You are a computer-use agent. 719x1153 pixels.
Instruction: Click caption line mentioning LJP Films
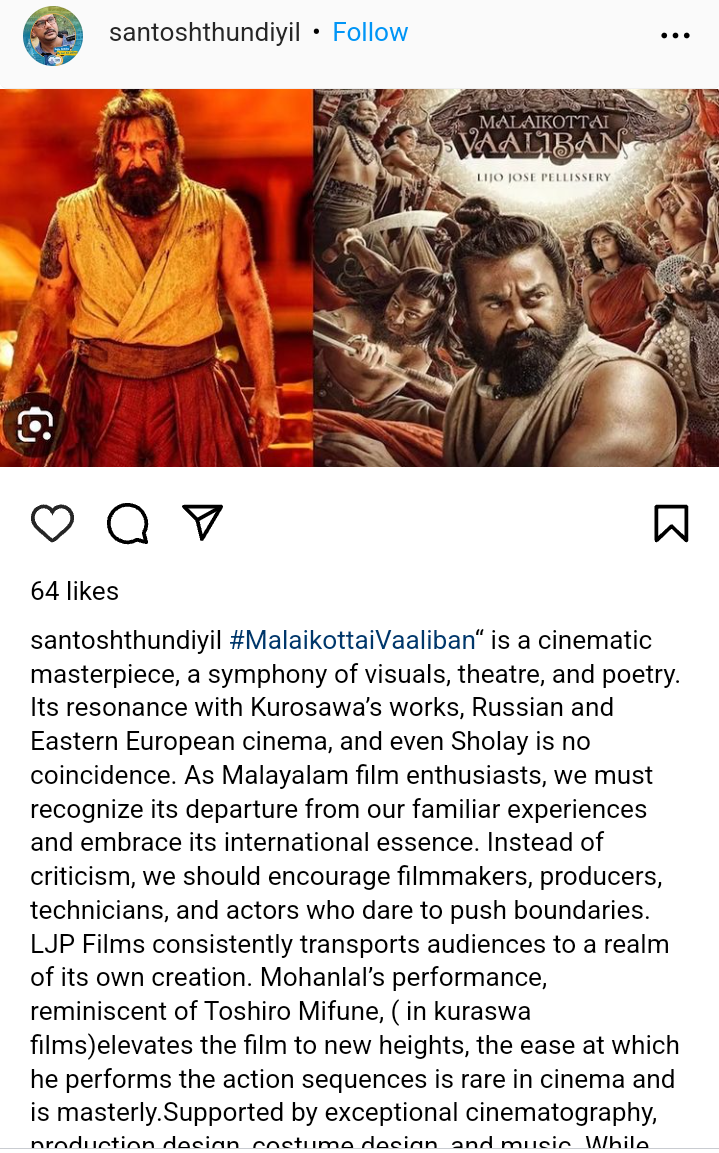coord(350,944)
